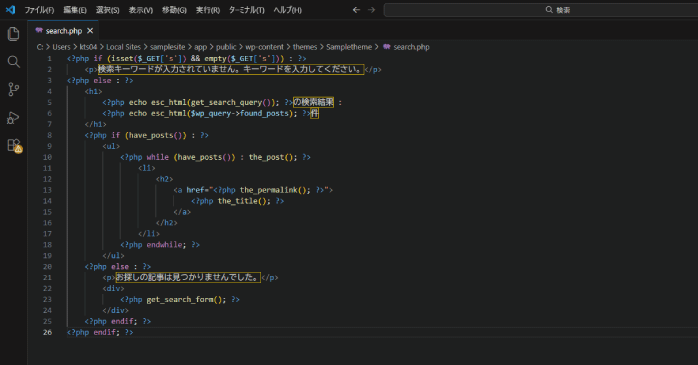This screenshot has height=365, width=698.
Task: Click wp-content in the breadcrumb
Action: 264,47
